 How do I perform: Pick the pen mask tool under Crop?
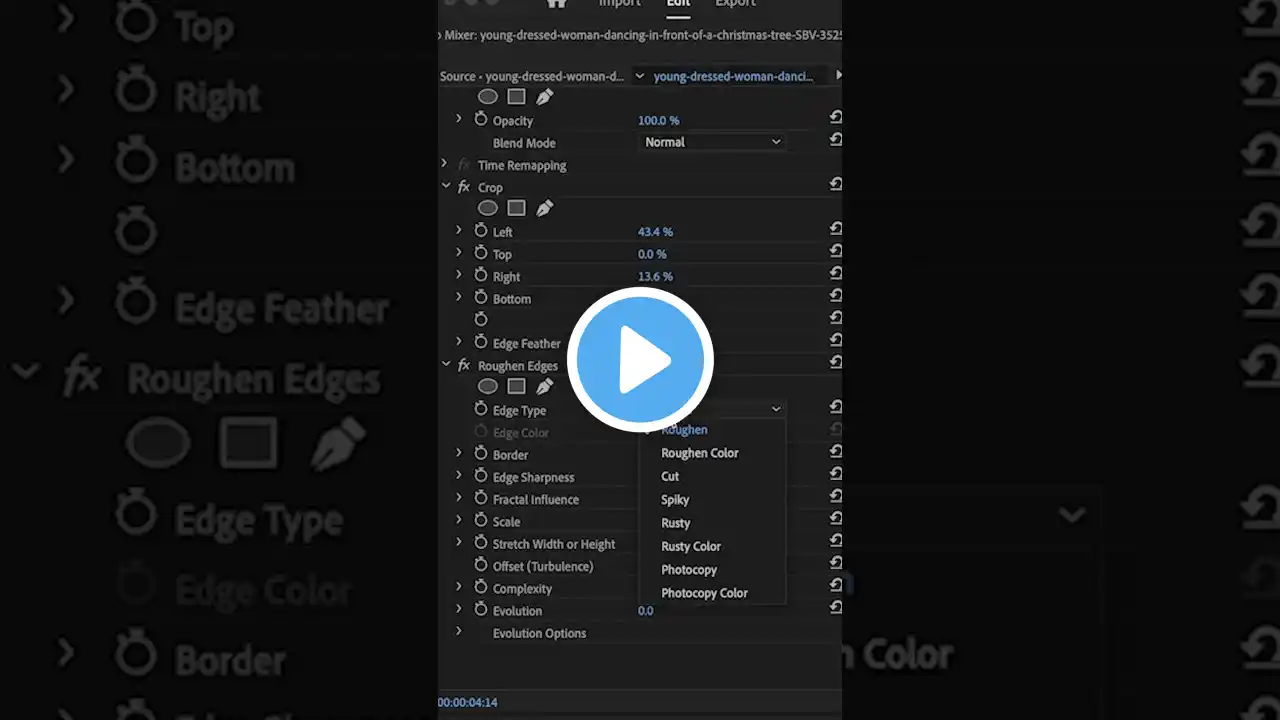tap(544, 208)
